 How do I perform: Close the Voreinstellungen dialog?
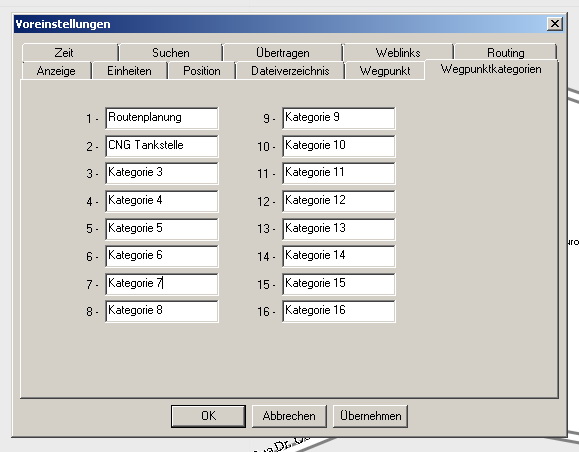pyautogui.click(x=555, y=24)
